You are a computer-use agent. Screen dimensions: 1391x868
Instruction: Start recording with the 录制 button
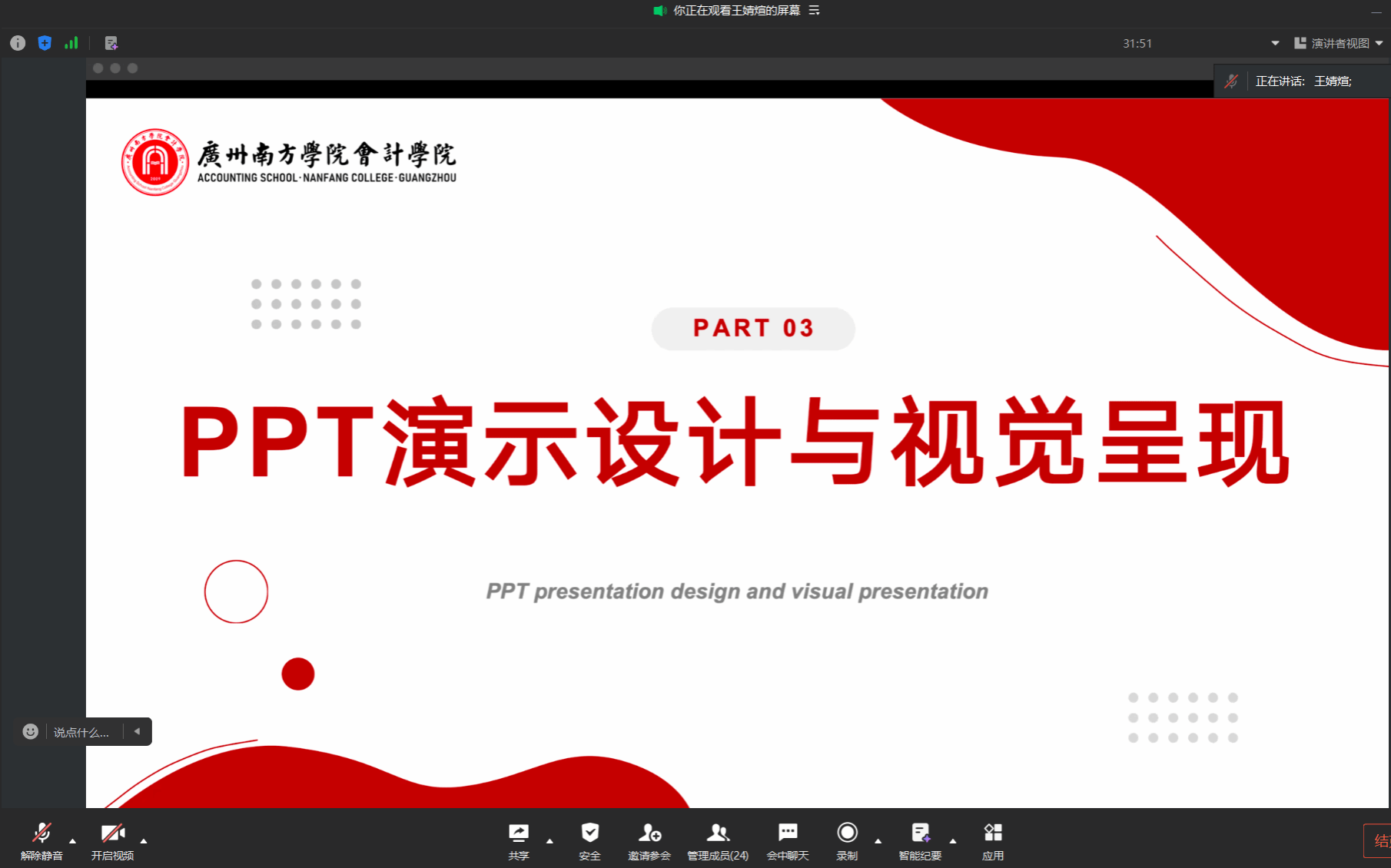click(847, 841)
